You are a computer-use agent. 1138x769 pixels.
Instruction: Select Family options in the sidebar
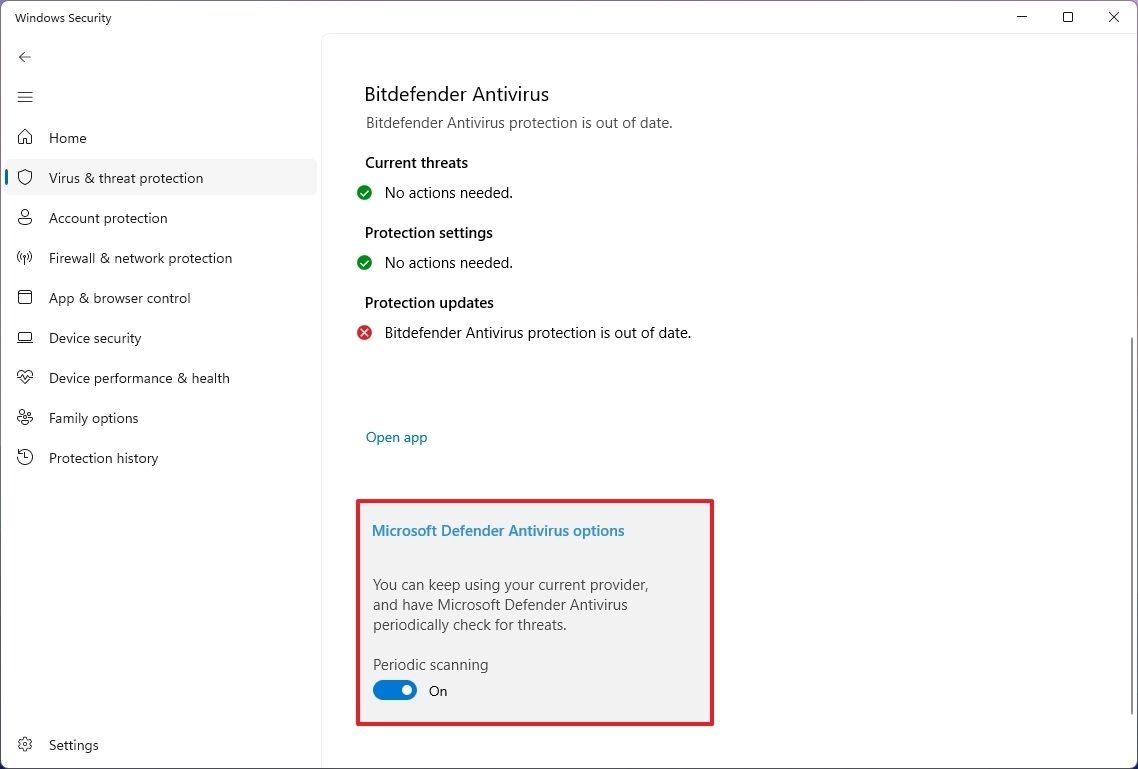click(92, 417)
